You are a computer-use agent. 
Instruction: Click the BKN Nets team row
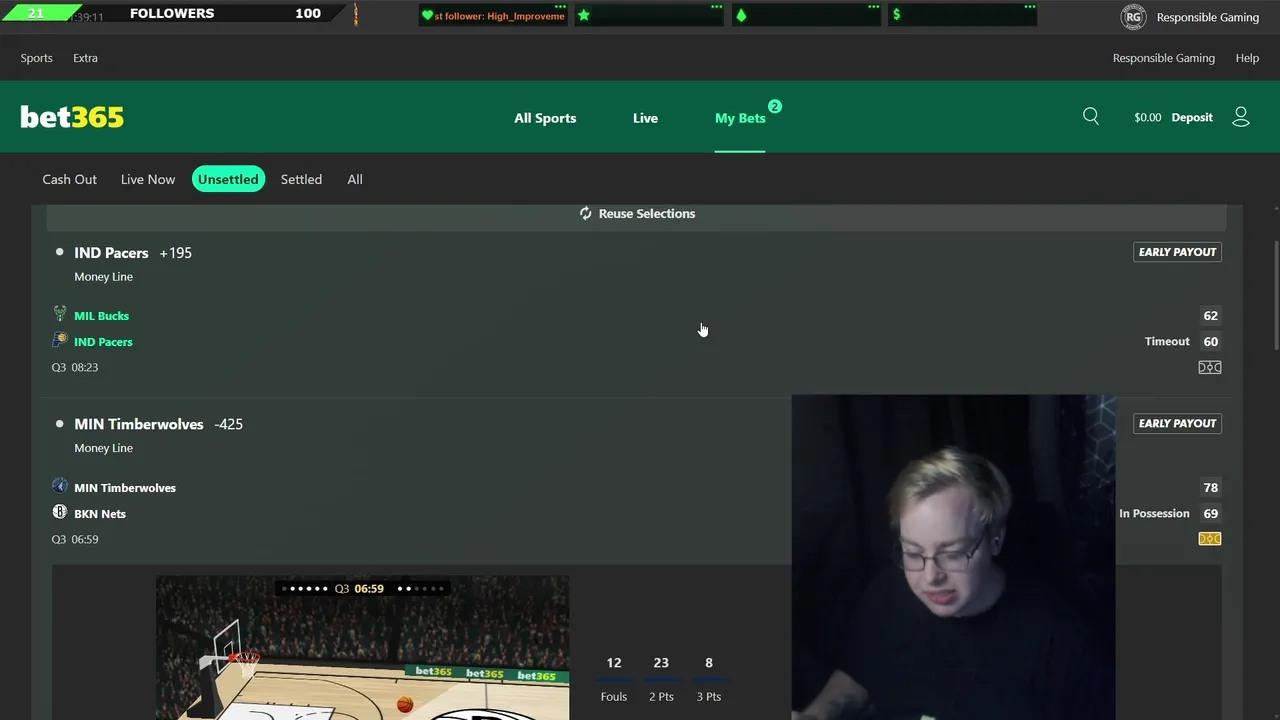coord(100,514)
